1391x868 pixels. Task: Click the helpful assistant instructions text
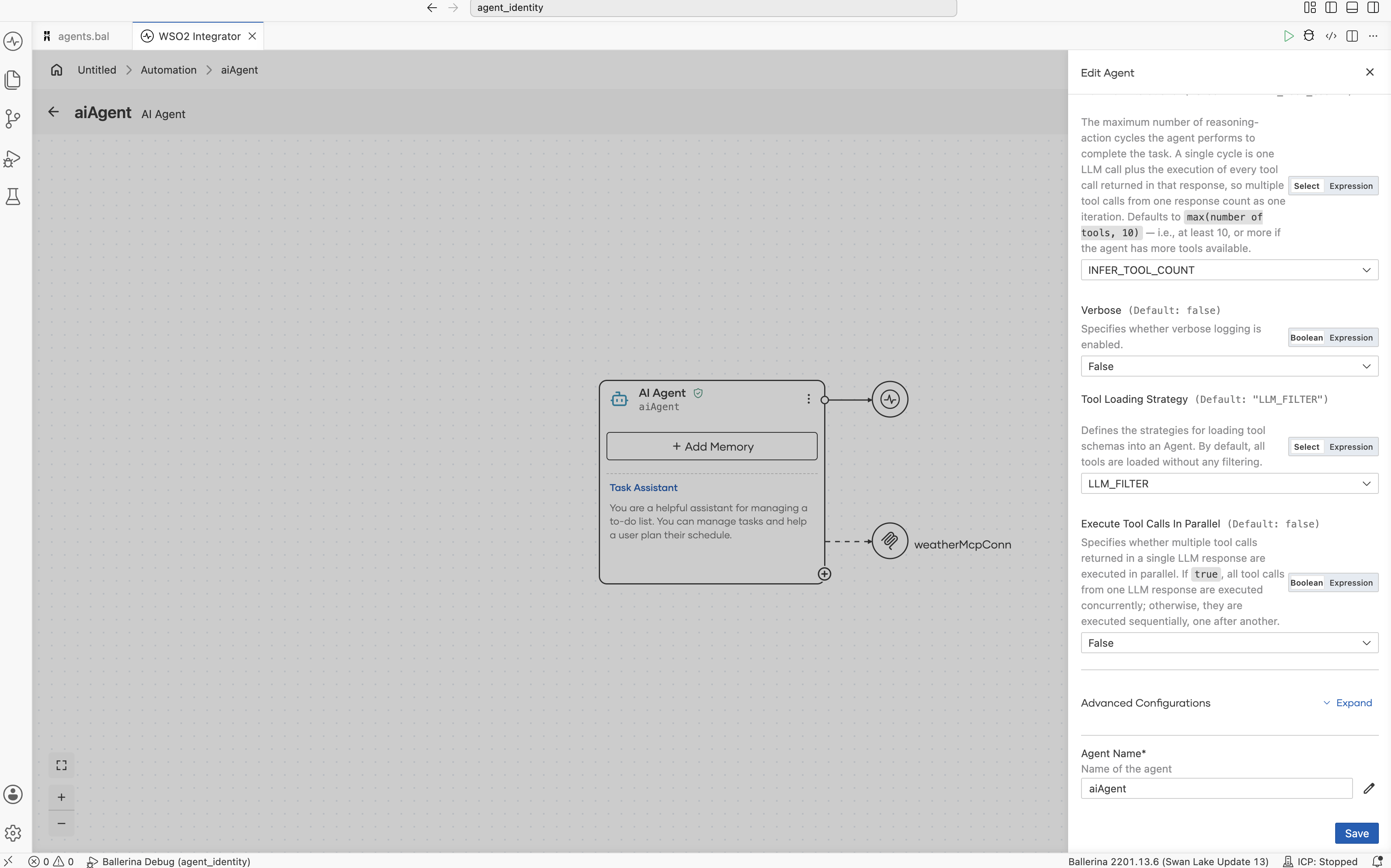[x=708, y=521]
